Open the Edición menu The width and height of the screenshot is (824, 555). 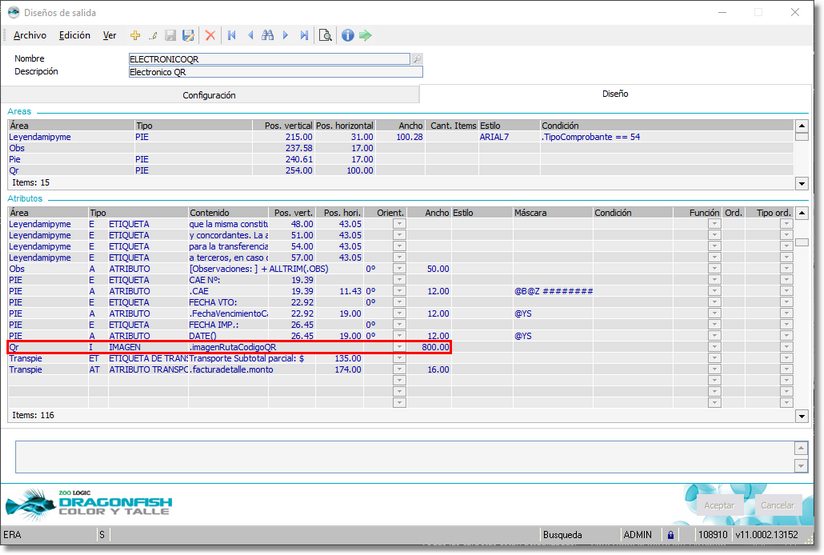pyautogui.click(x=75, y=35)
